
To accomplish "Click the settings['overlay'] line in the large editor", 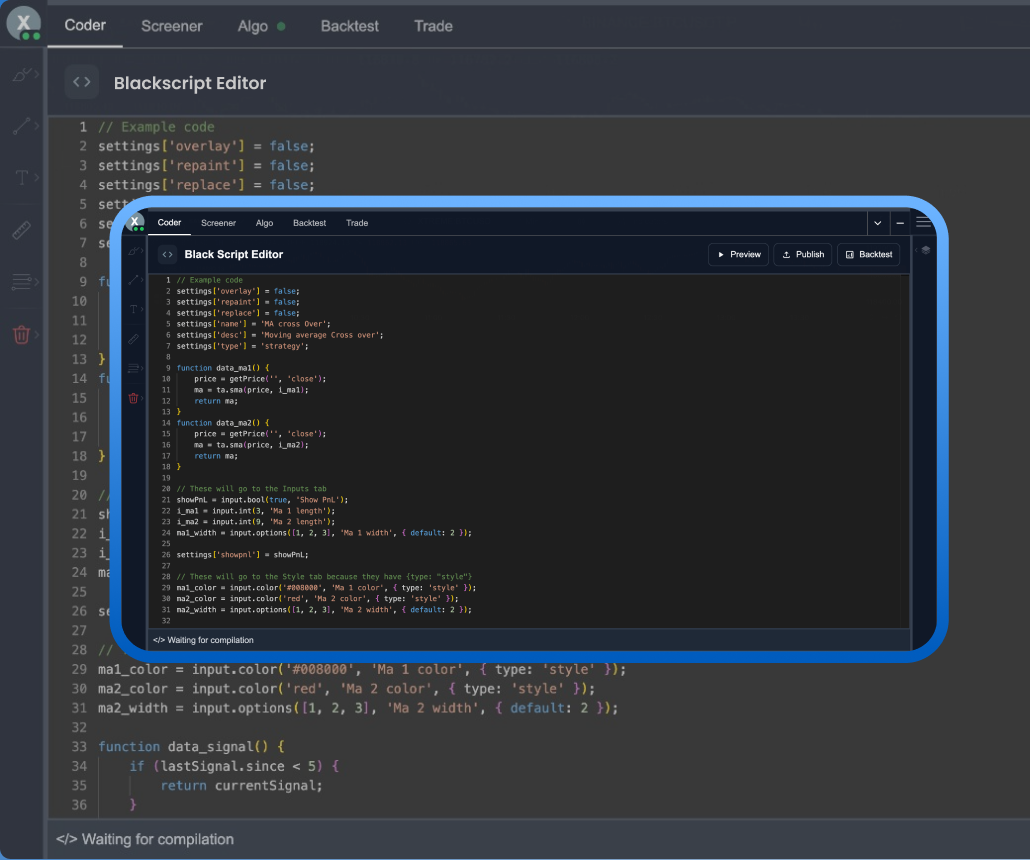I will (206, 146).
